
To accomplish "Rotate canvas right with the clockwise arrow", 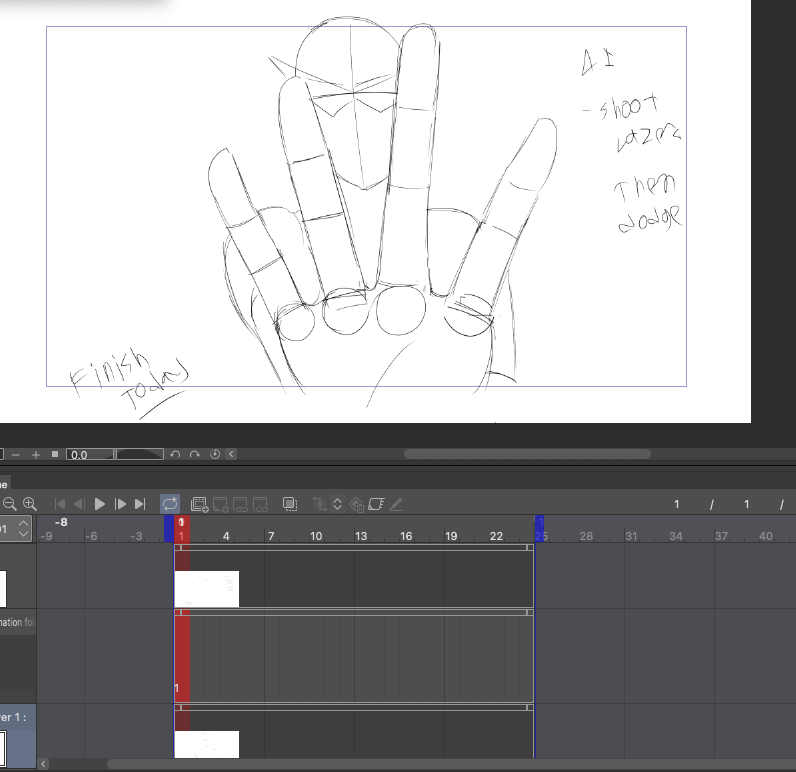I will 195,454.
